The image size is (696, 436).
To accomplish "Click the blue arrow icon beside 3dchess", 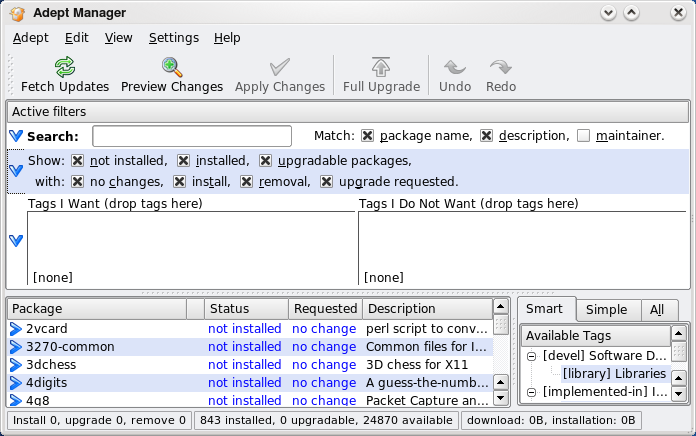I will (16, 365).
